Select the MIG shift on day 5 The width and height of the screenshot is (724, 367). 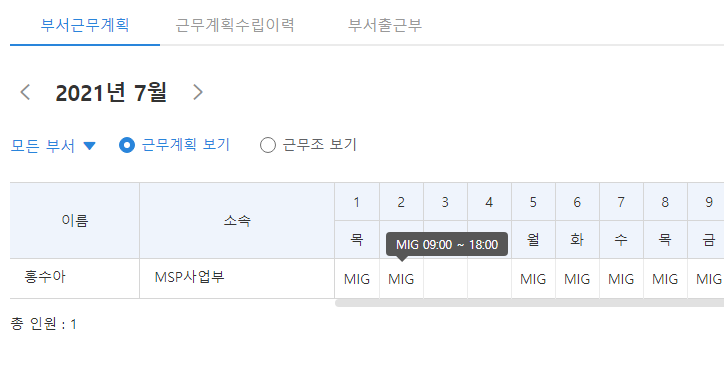533,279
